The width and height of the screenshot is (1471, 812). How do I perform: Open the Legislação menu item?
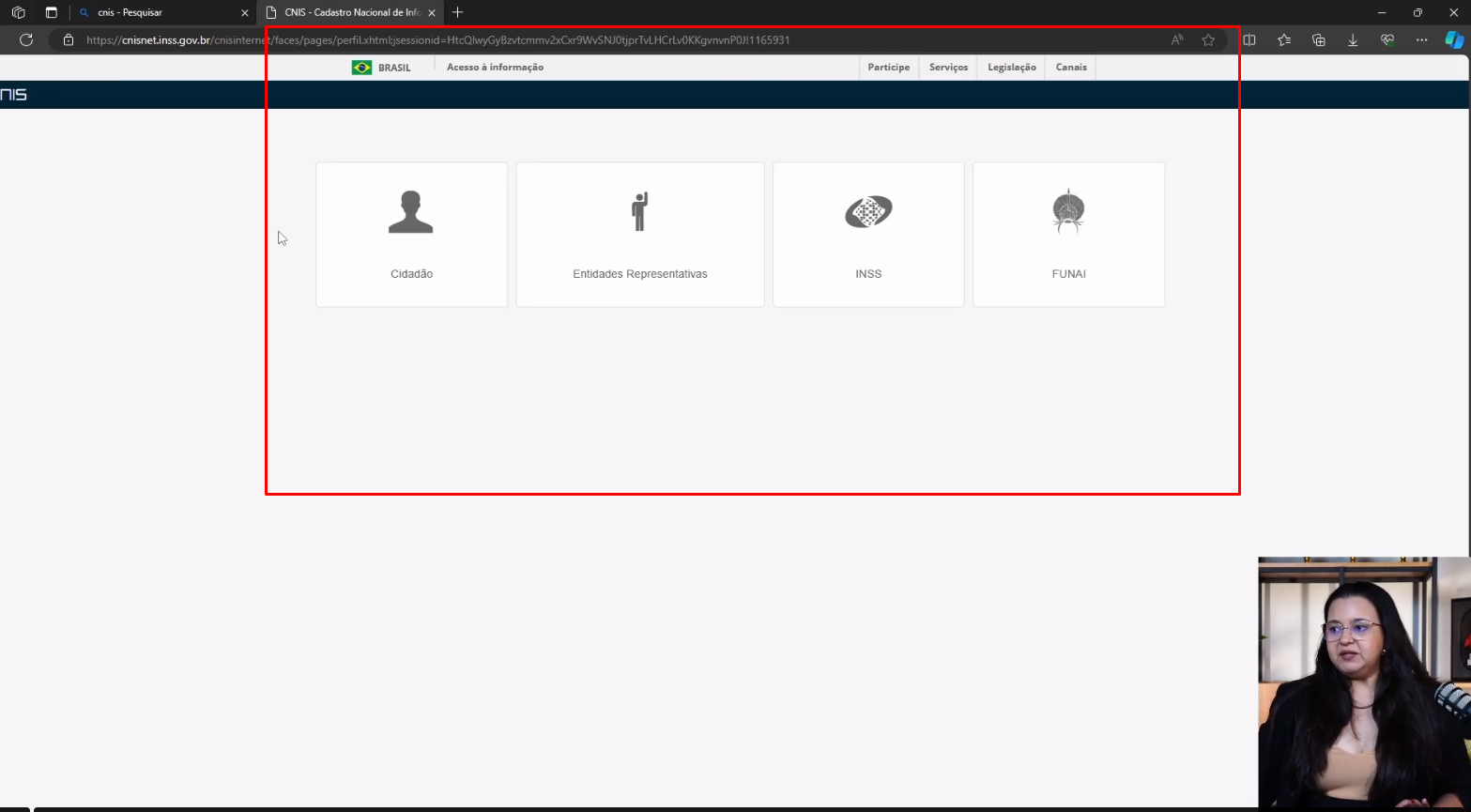pyautogui.click(x=1012, y=68)
